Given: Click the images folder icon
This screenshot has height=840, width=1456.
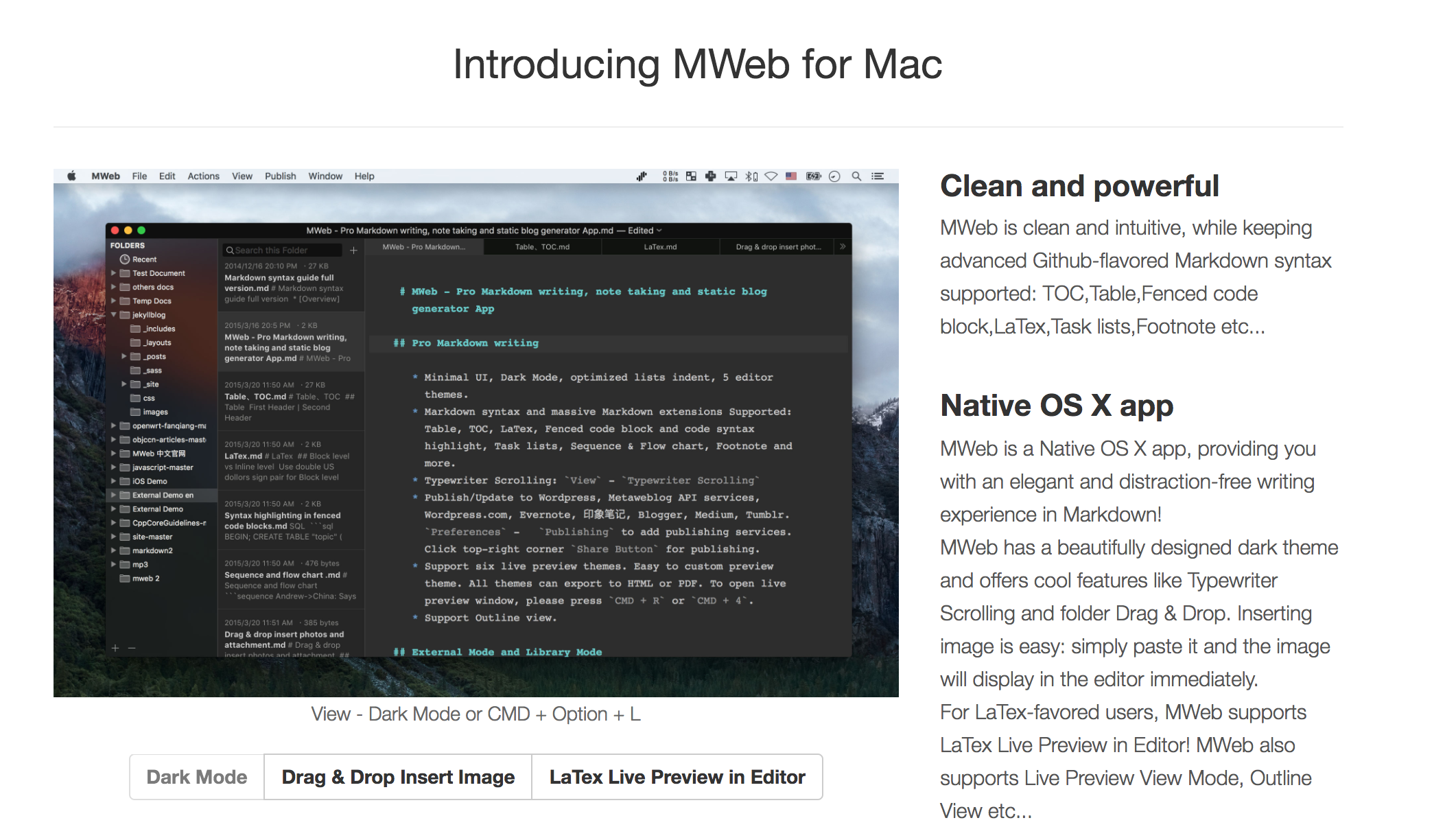Looking at the screenshot, I should click(x=136, y=412).
